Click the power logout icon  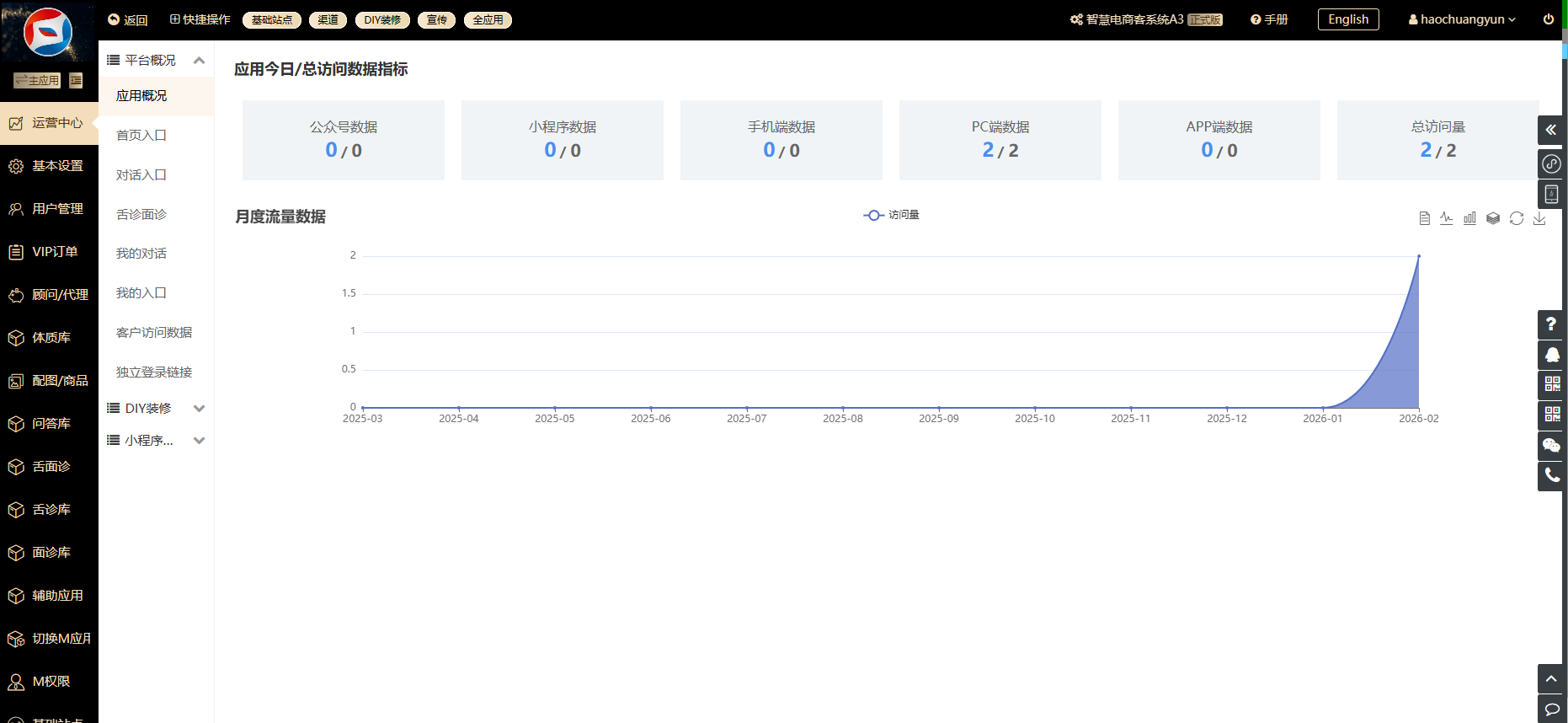click(1548, 19)
